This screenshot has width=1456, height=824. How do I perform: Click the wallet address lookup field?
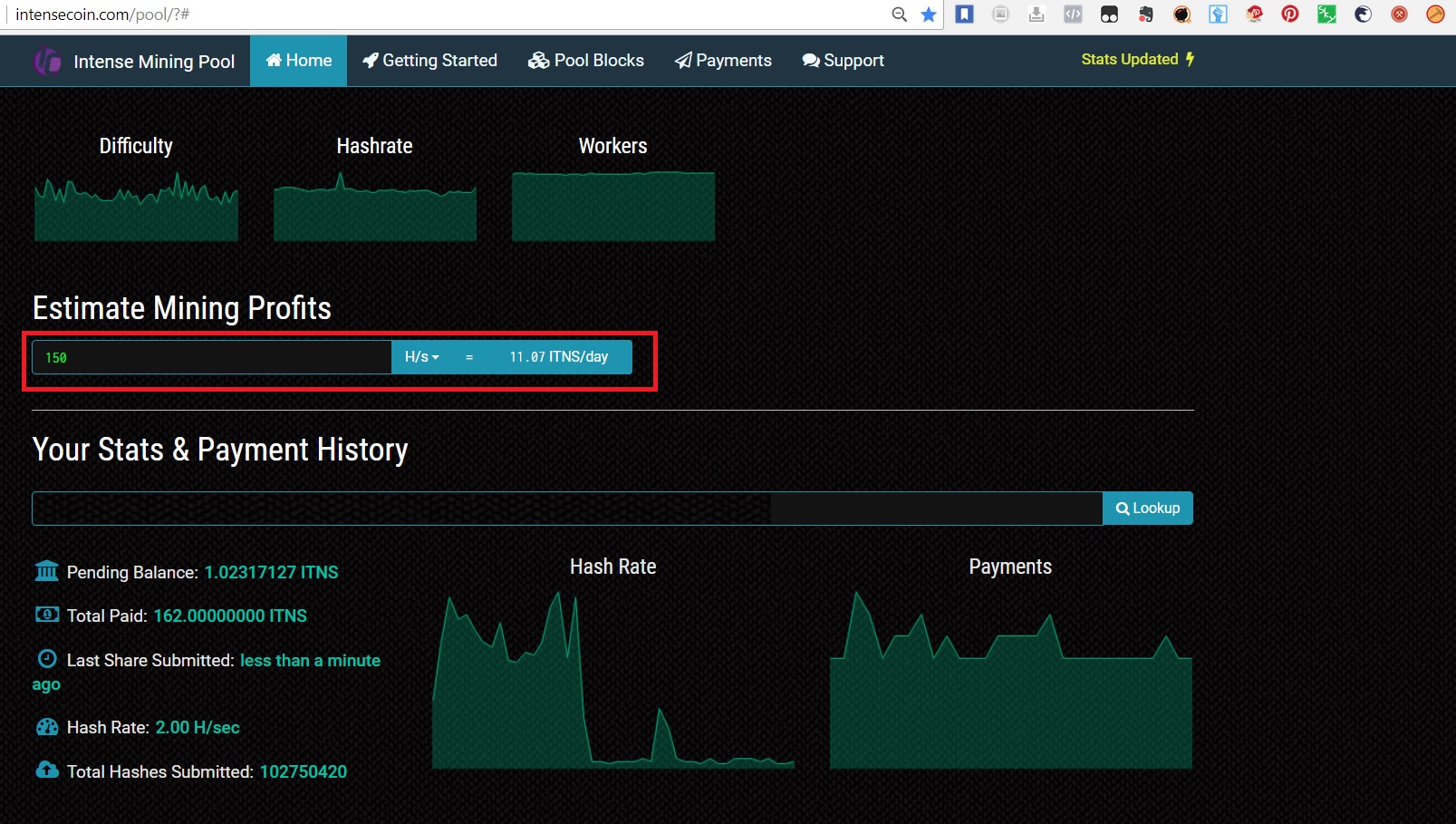[567, 509]
